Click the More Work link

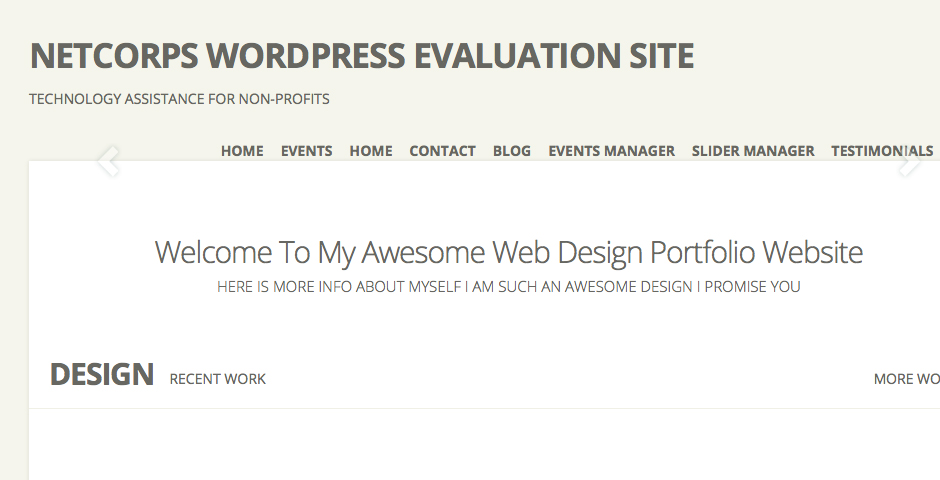point(906,379)
